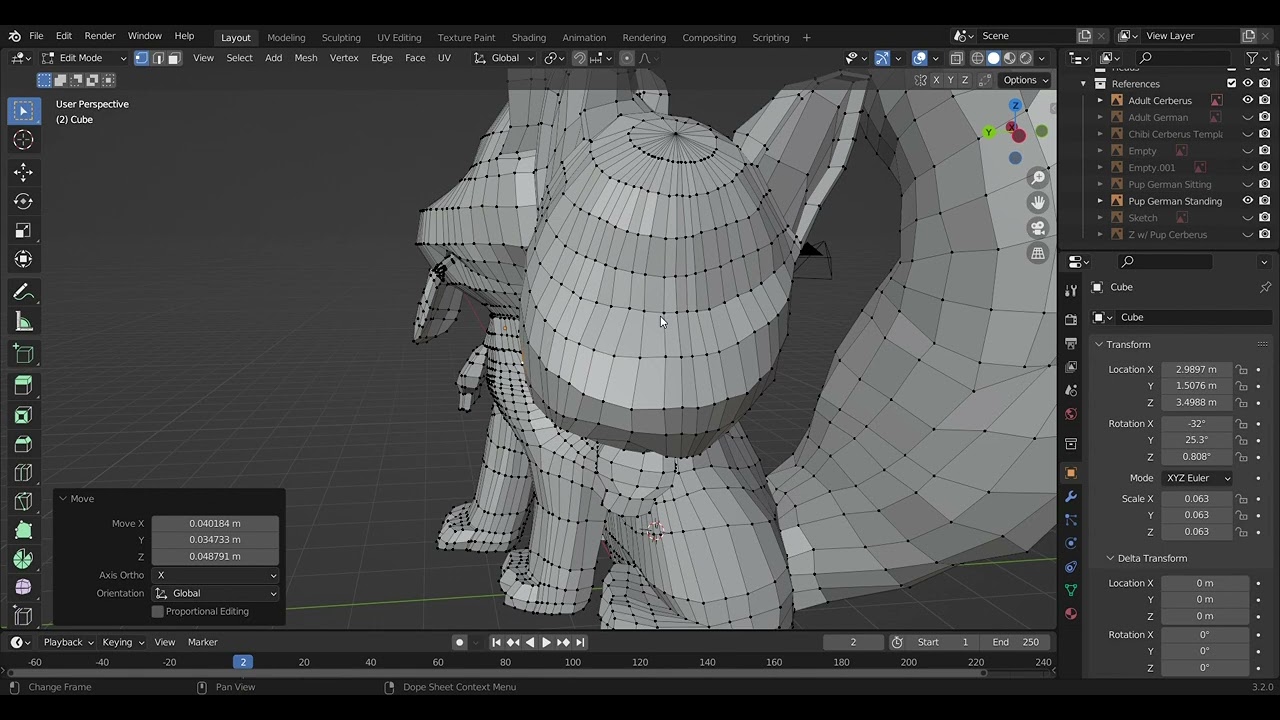Switch to Shading workspace tab
Viewport: 1280px width, 720px height.
(528, 37)
